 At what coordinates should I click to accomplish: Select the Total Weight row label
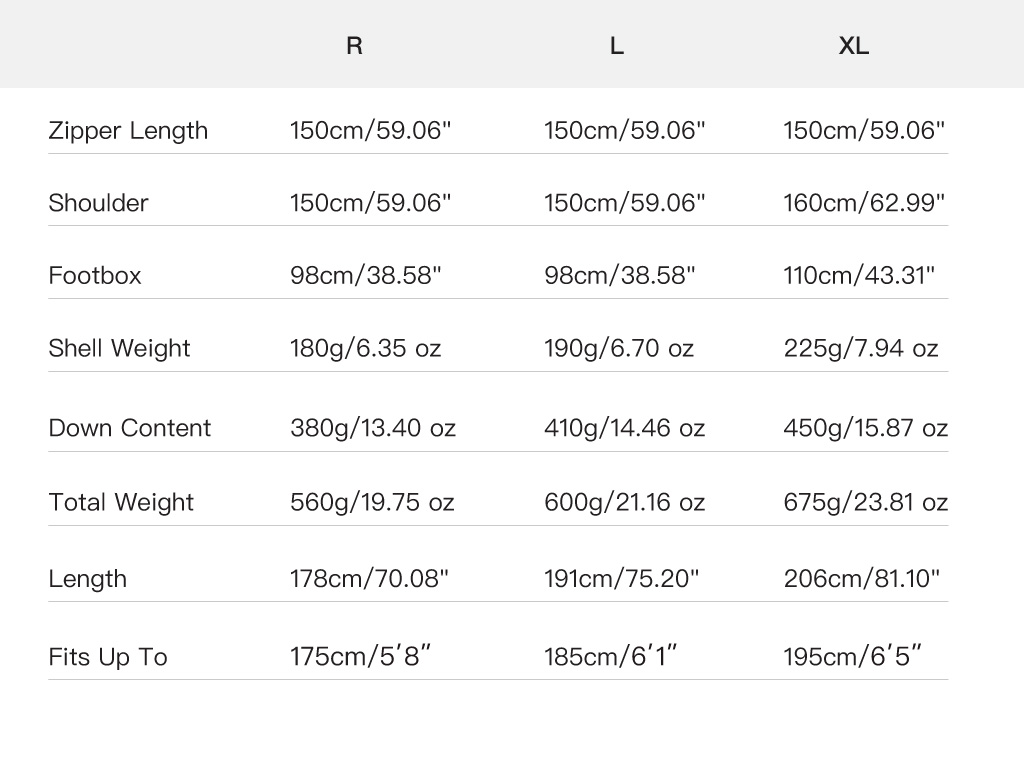(121, 502)
